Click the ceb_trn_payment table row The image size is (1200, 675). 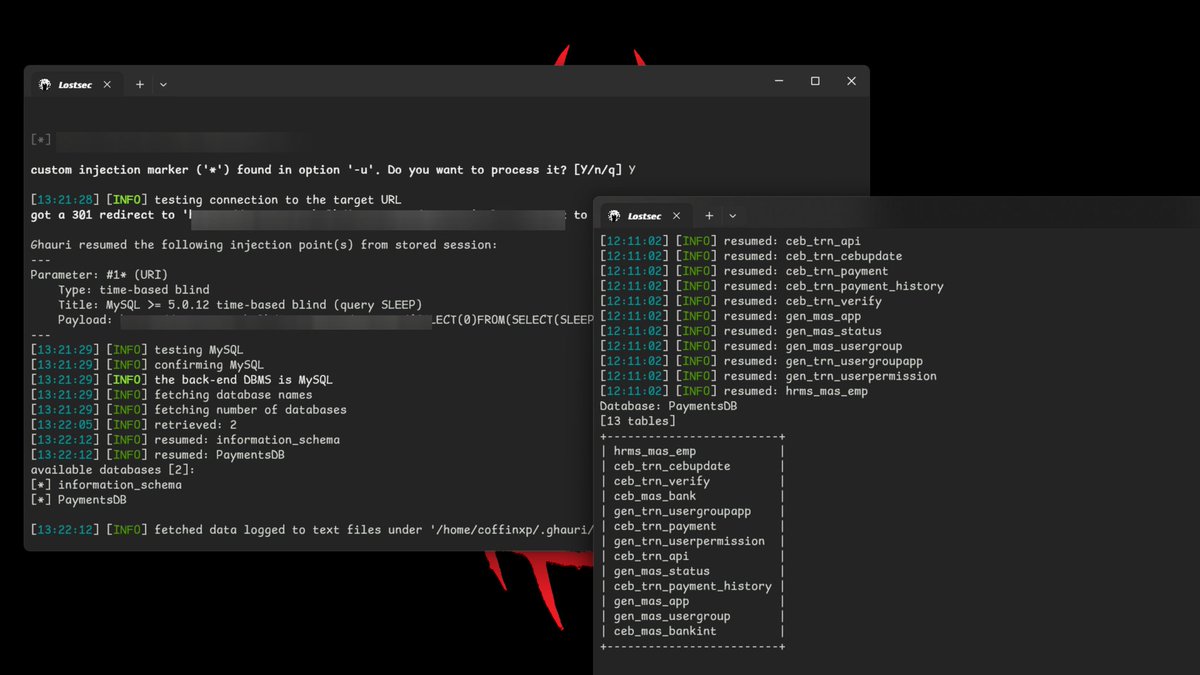click(x=692, y=526)
